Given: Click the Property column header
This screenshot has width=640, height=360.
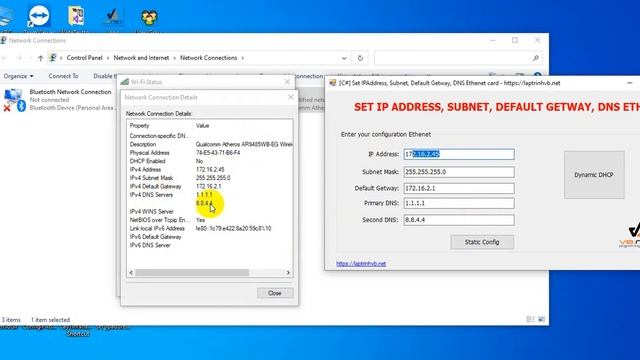Looking at the screenshot, I should tap(140, 126).
